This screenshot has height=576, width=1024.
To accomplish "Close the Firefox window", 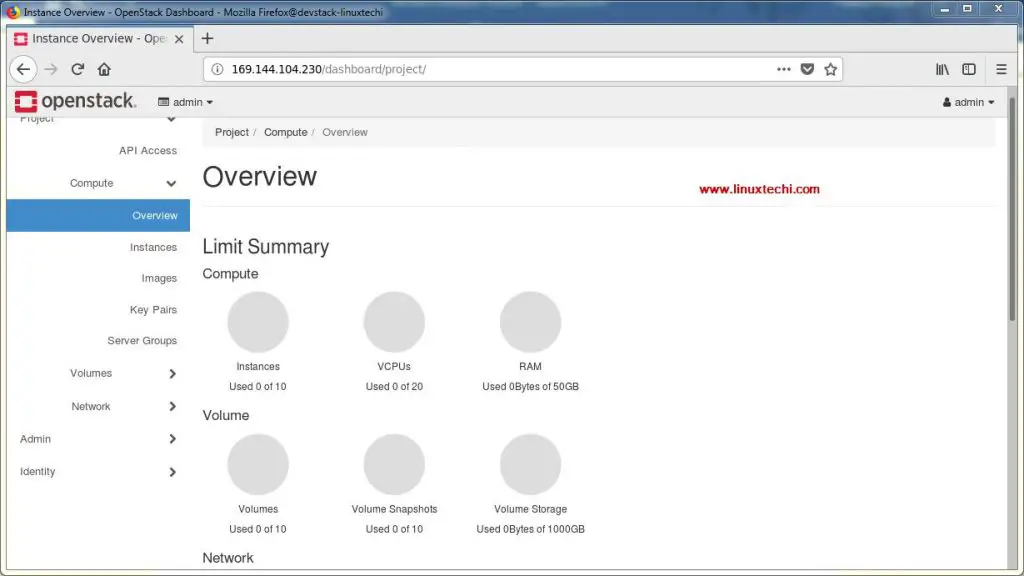I will (x=999, y=9).
